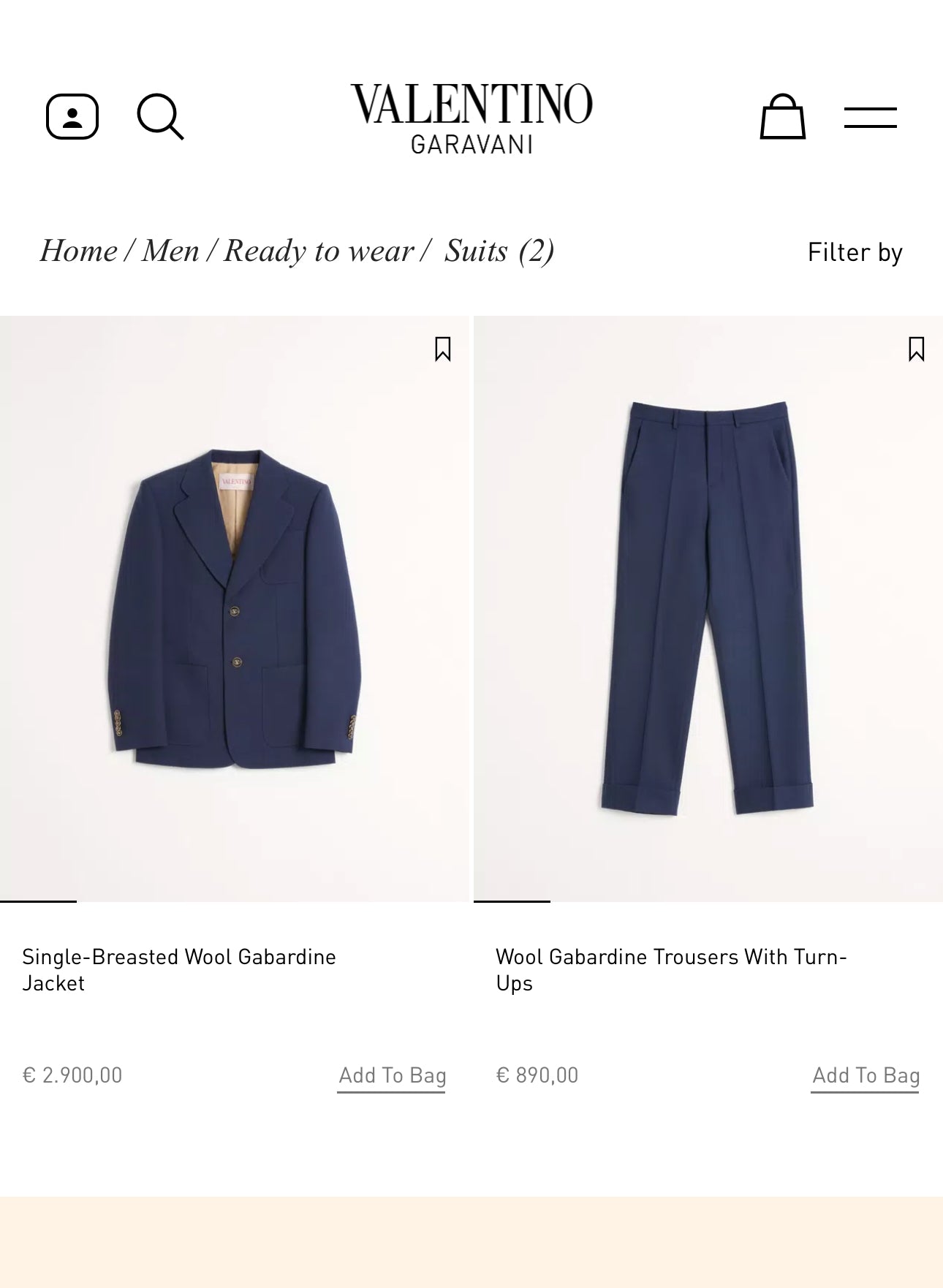Save the wool gabardine jacket with the bookmark icon
The image size is (943, 1288).
click(x=442, y=349)
